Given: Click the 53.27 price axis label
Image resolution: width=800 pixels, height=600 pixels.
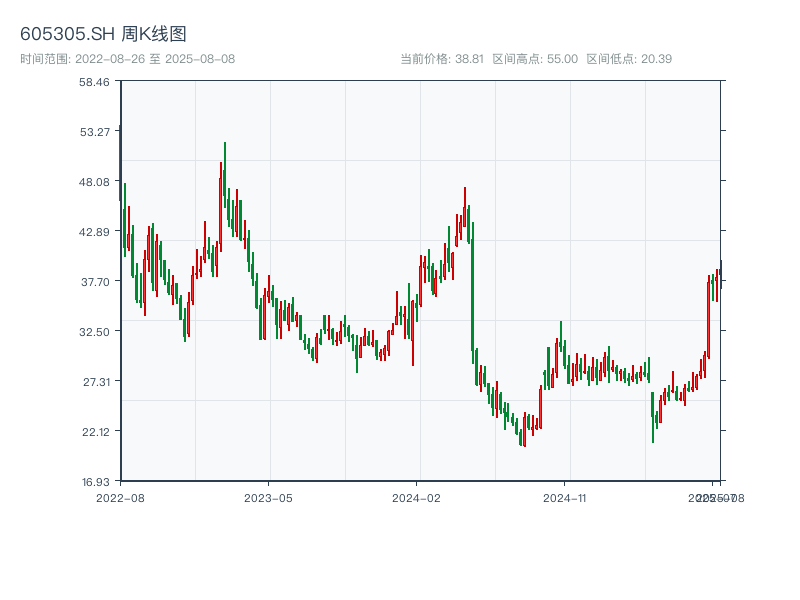Looking at the screenshot, I should click(x=94, y=132).
